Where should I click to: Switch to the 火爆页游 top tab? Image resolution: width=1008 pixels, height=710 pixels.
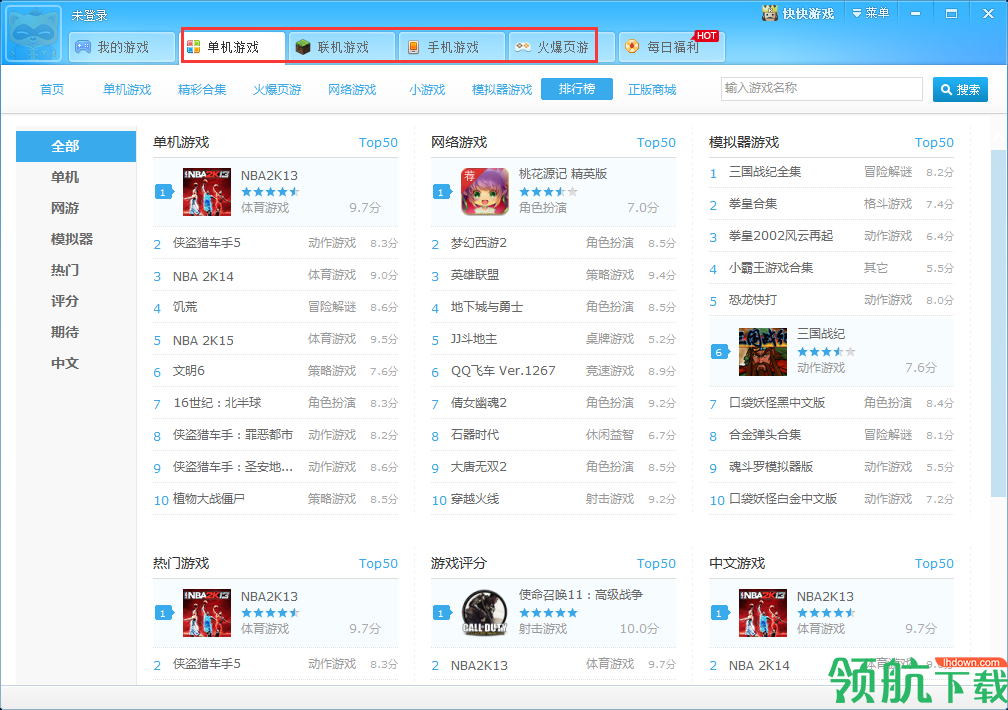tap(553, 47)
